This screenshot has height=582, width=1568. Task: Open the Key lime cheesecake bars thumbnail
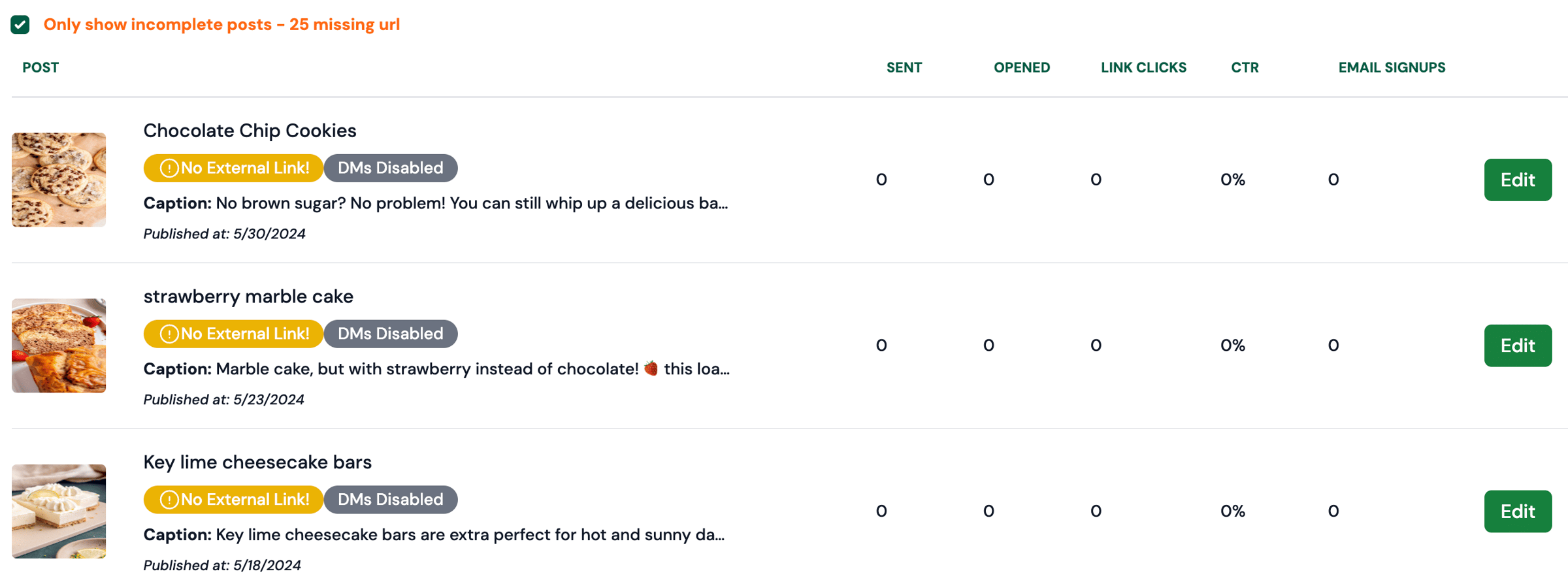click(x=59, y=511)
